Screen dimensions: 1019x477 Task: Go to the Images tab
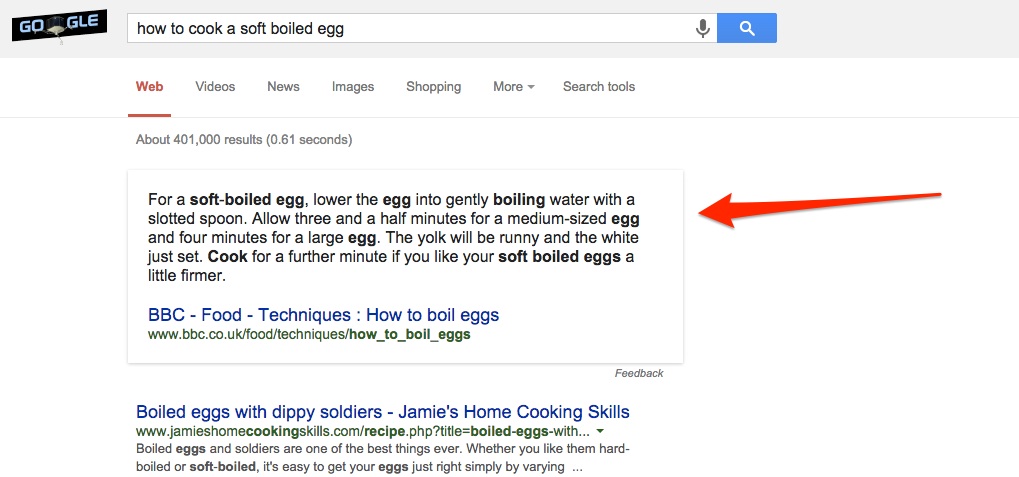(353, 87)
